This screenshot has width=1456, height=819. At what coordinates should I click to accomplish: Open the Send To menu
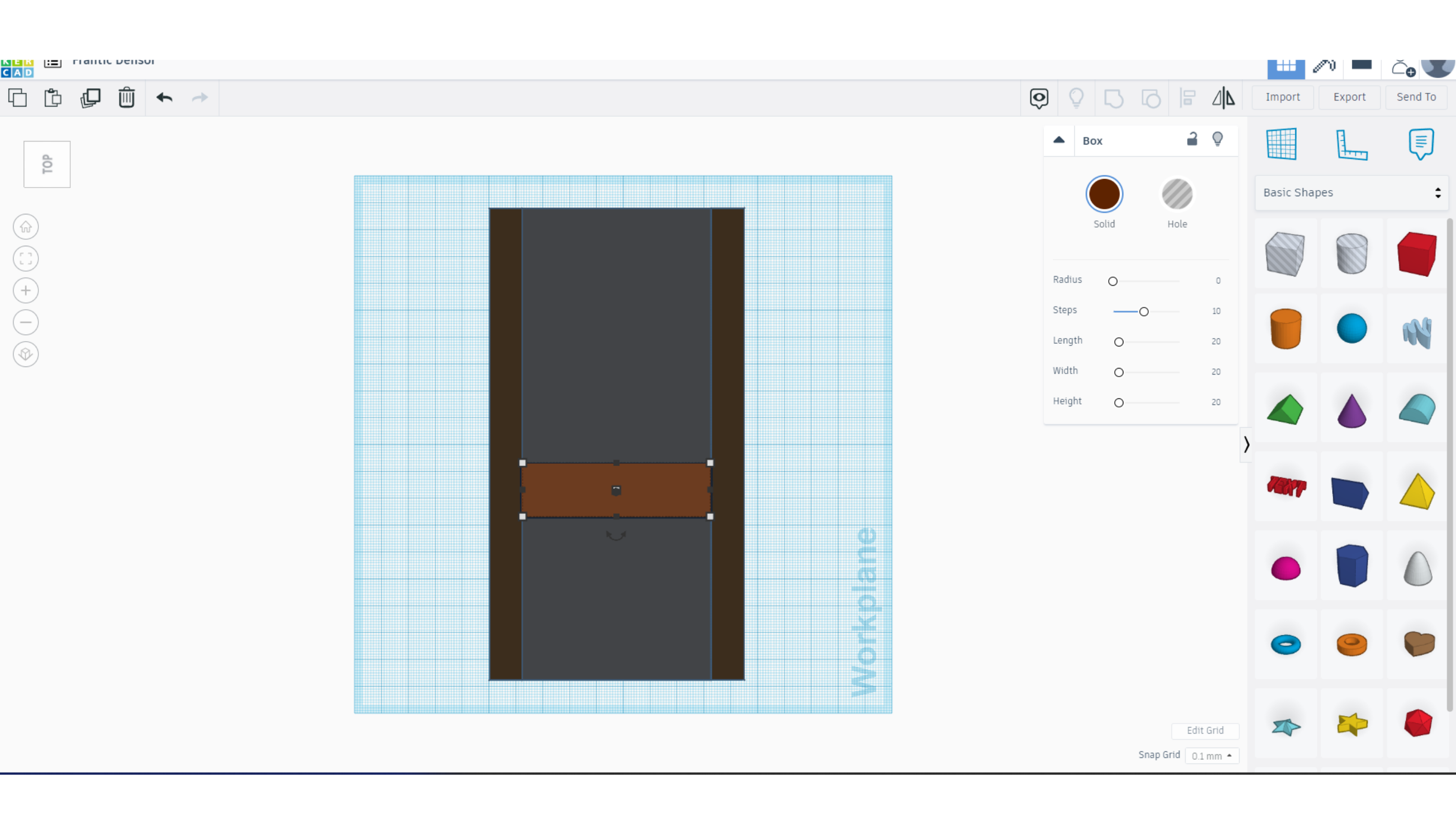pos(1416,97)
